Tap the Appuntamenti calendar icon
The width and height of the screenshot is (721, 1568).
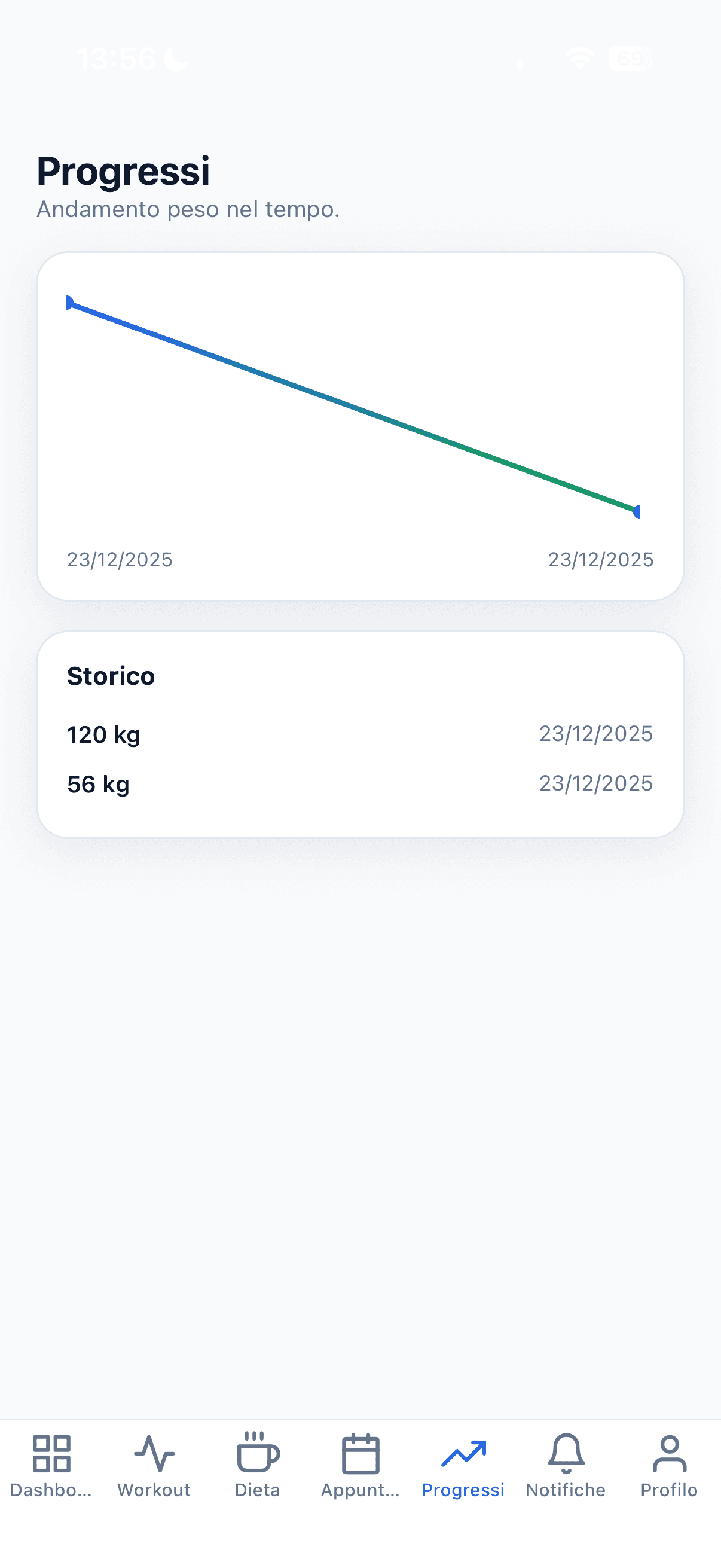pos(360,1454)
